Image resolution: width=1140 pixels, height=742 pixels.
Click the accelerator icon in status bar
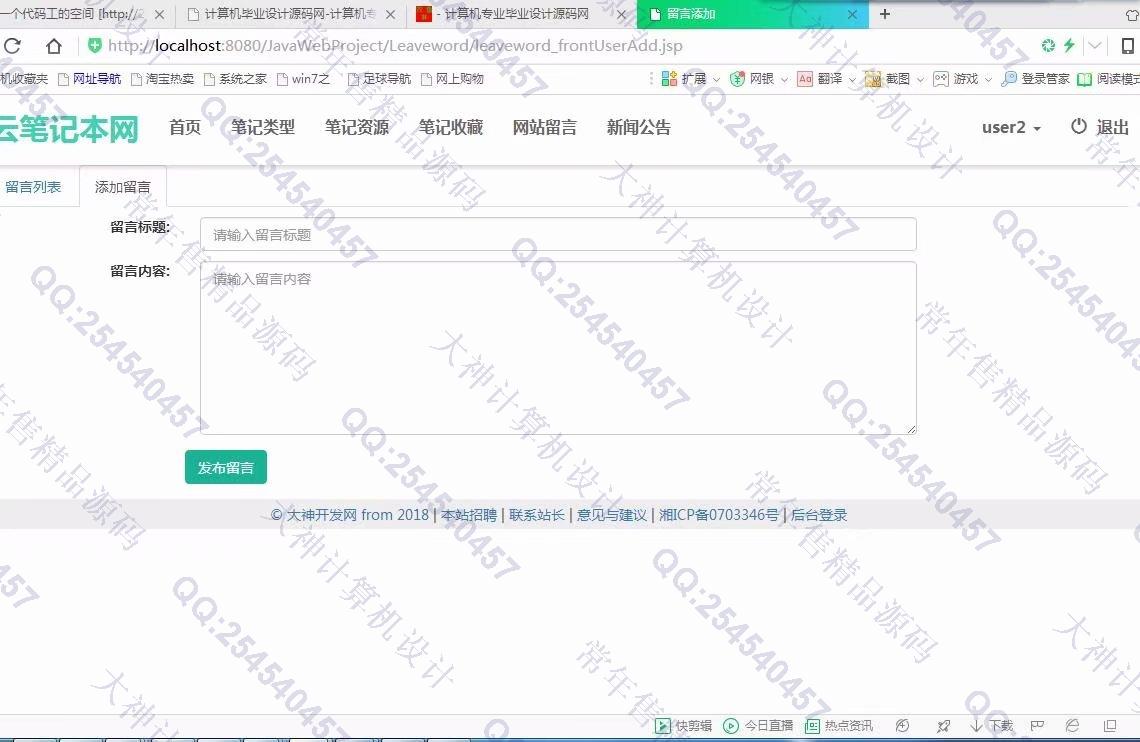coord(902,725)
